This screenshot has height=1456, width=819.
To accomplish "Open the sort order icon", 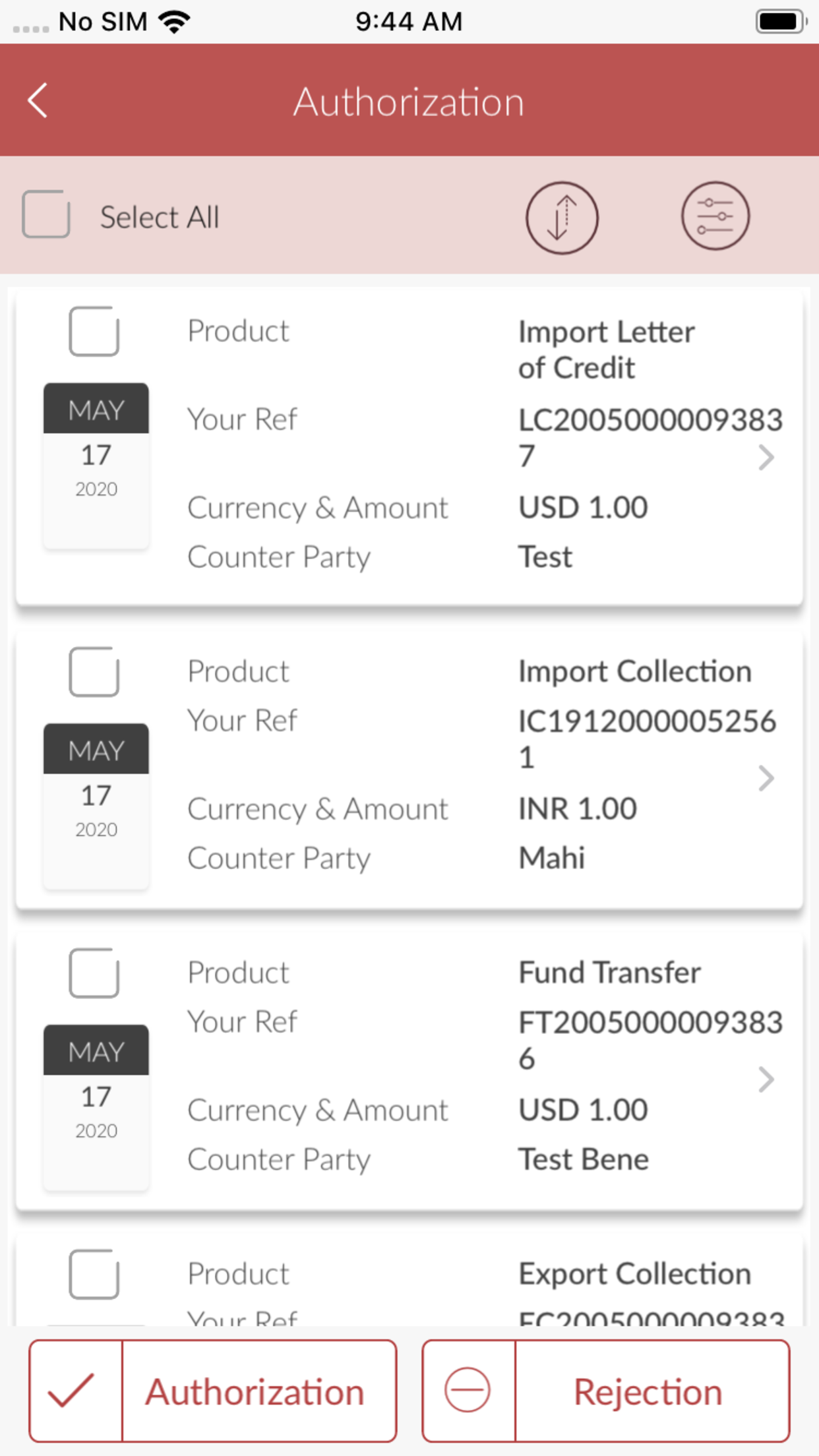I will click(x=562, y=218).
